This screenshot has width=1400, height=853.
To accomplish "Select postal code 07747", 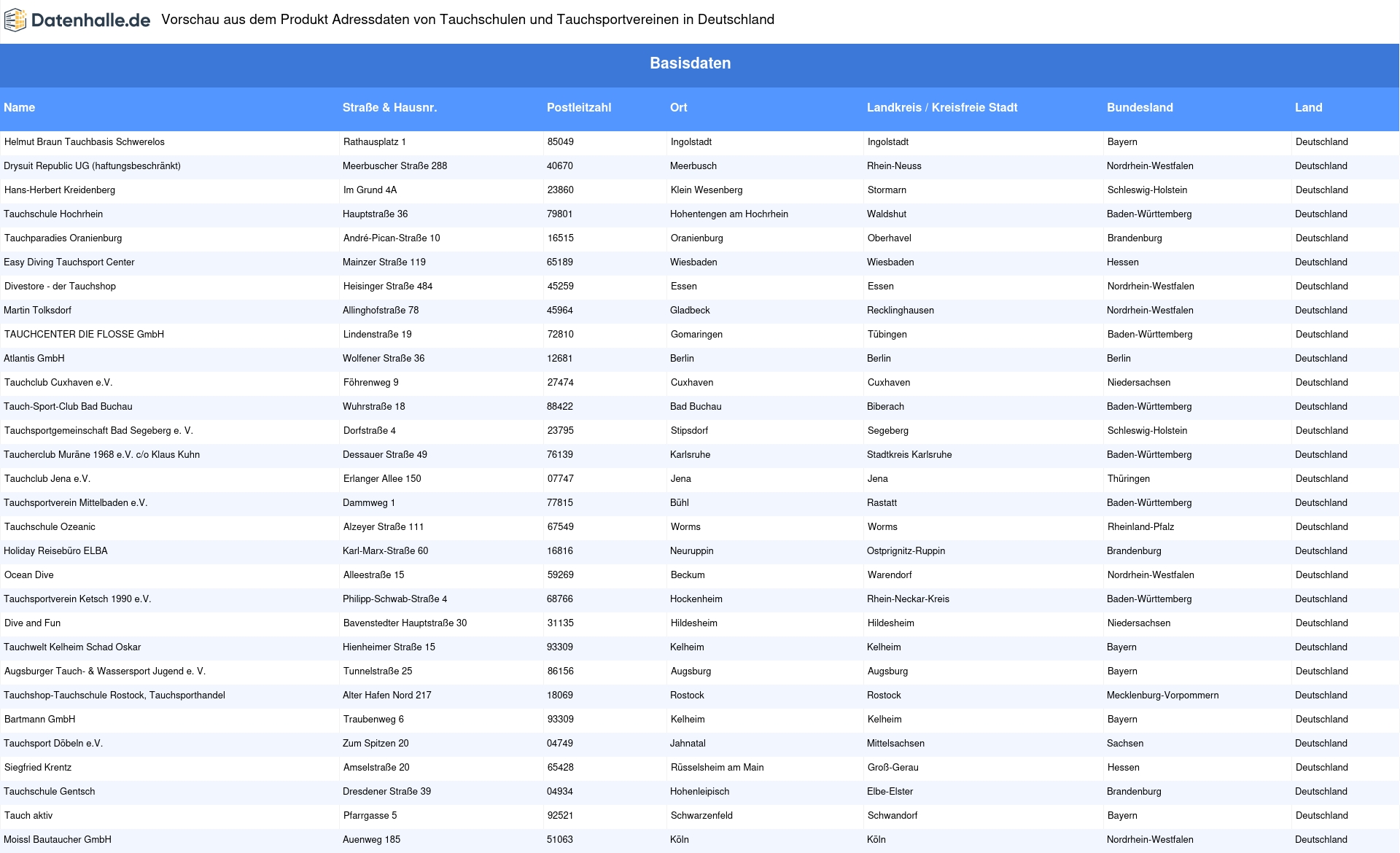I will [x=561, y=479].
